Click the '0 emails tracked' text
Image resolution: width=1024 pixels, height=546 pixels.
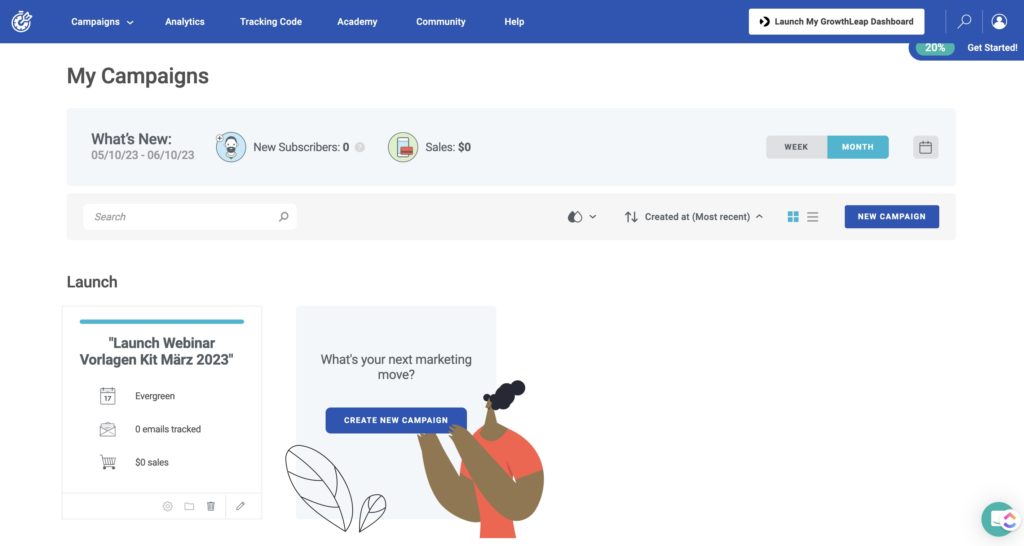coord(168,429)
